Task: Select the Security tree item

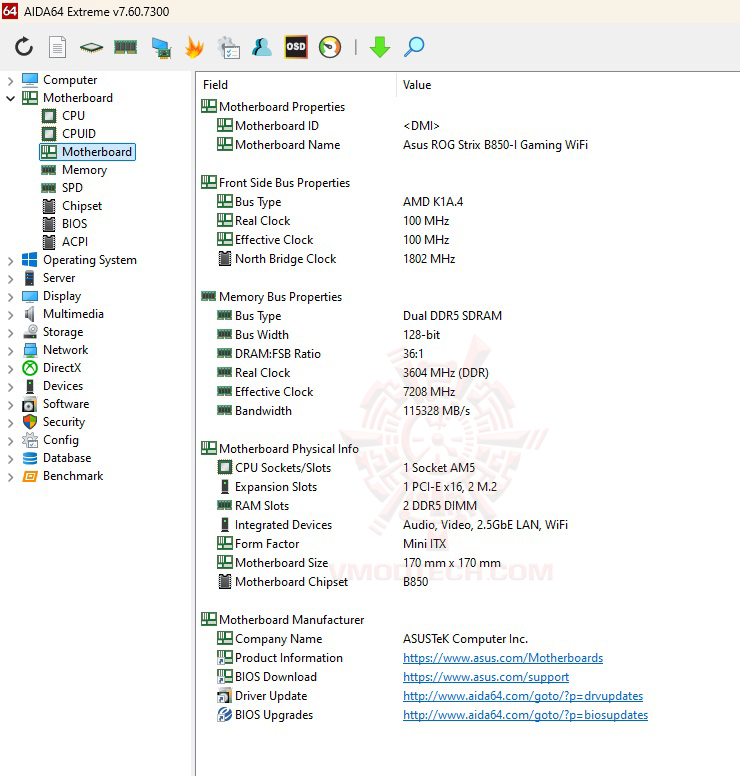Action: click(x=64, y=422)
